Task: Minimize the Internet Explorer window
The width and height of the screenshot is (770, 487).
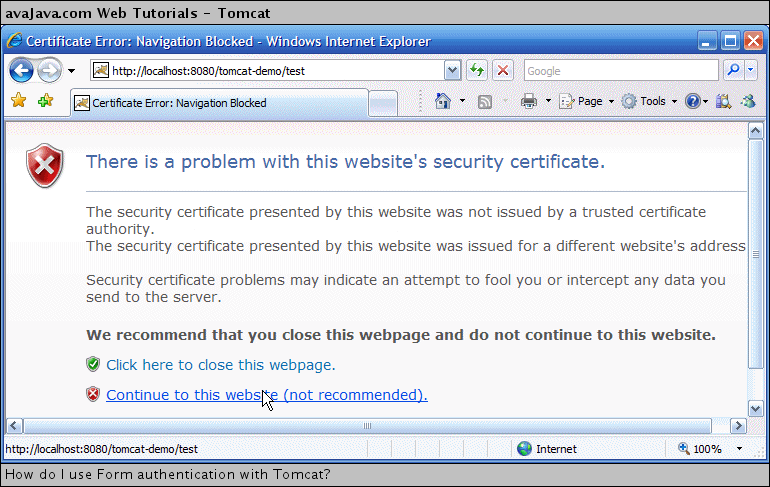Action: [x=707, y=41]
